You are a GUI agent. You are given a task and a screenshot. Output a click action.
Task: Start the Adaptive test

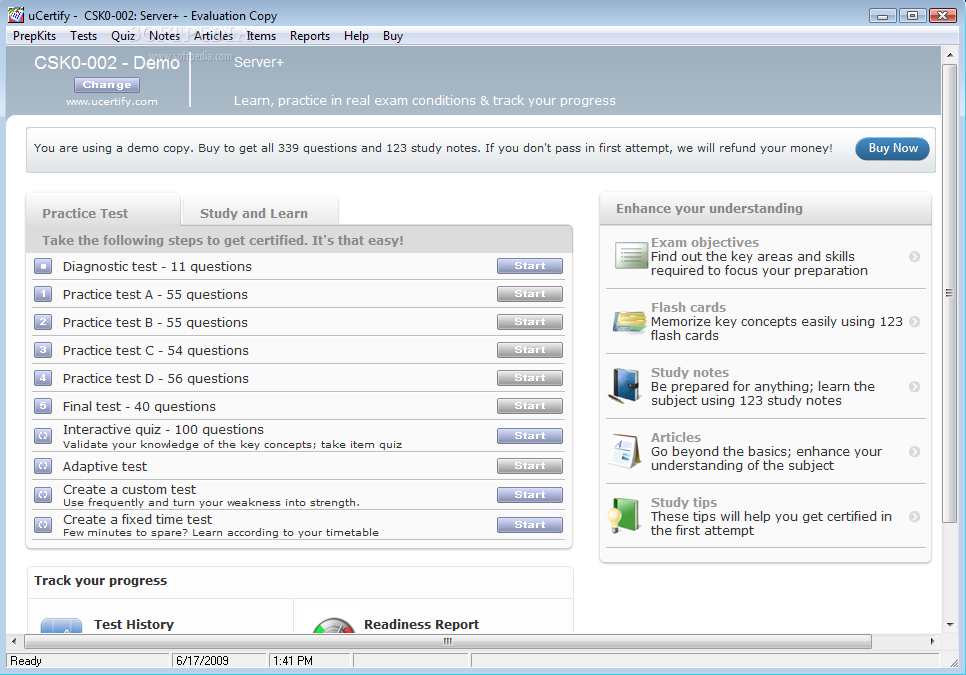[530, 466]
